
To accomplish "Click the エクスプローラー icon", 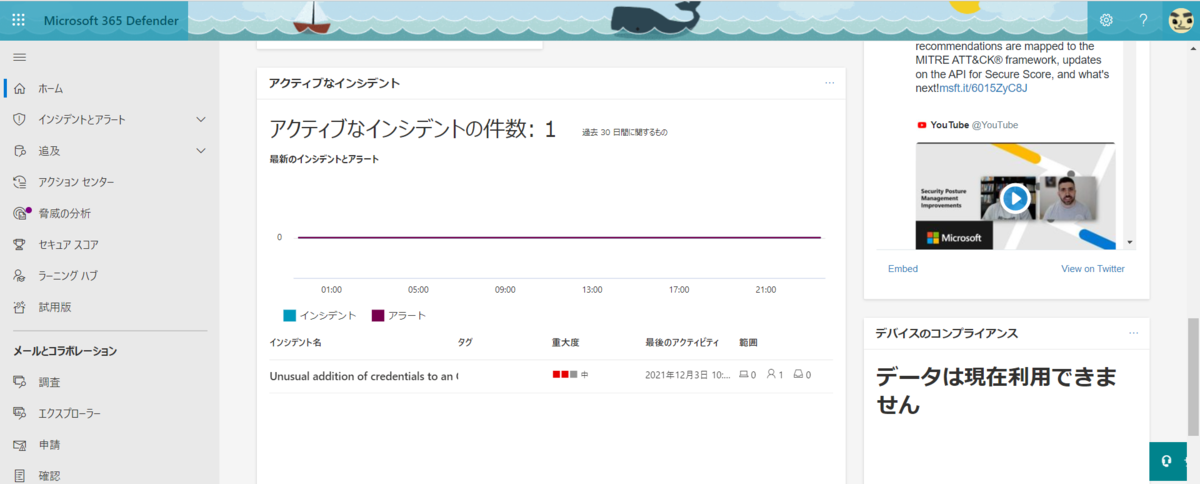I will (19, 413).
